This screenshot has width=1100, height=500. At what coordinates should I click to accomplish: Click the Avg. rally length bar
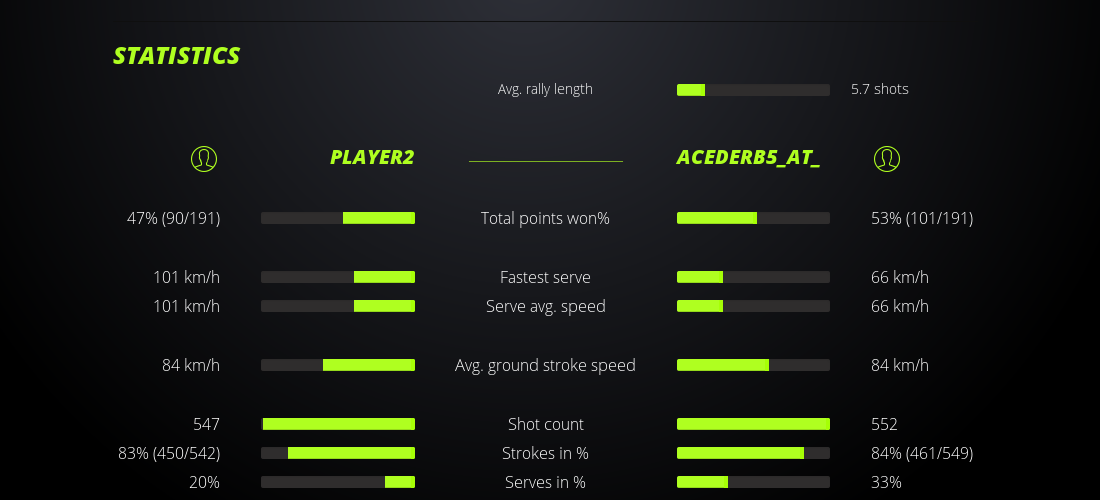coord(753,90)
